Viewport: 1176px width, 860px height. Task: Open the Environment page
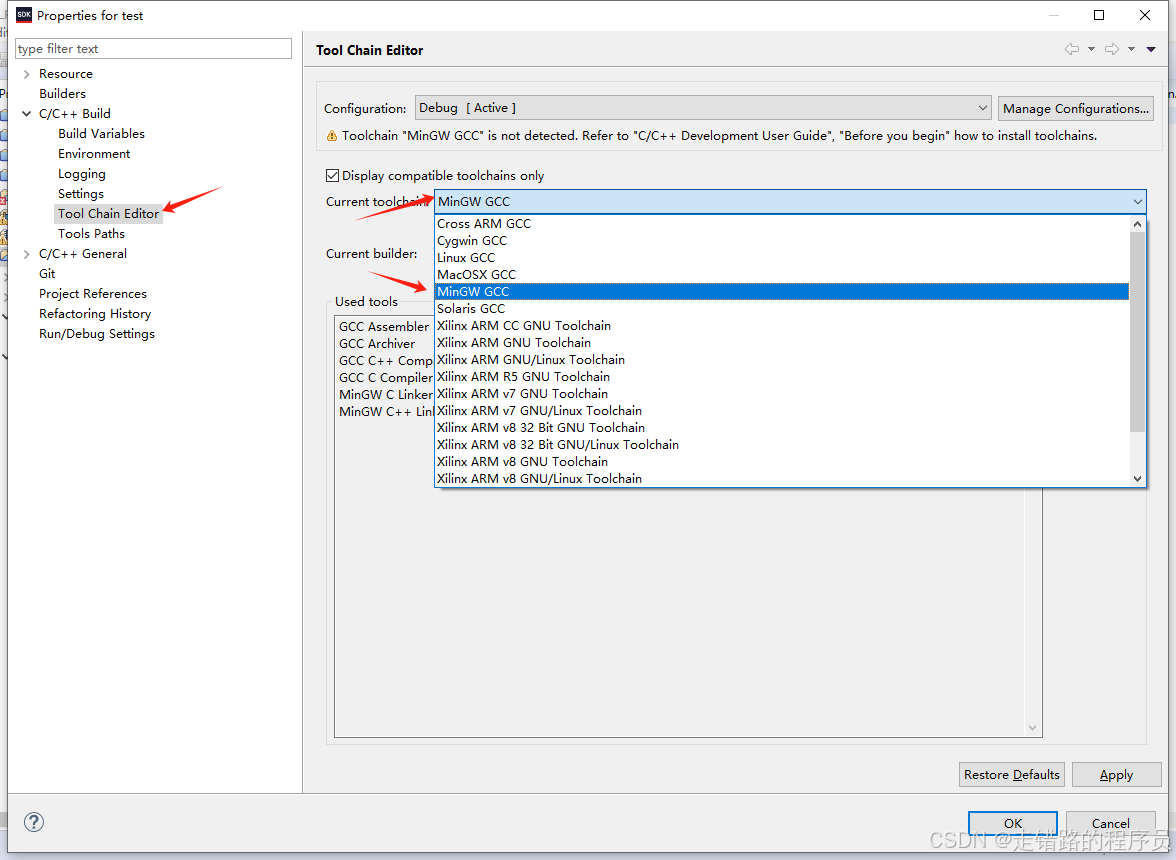tap(94, 154)
